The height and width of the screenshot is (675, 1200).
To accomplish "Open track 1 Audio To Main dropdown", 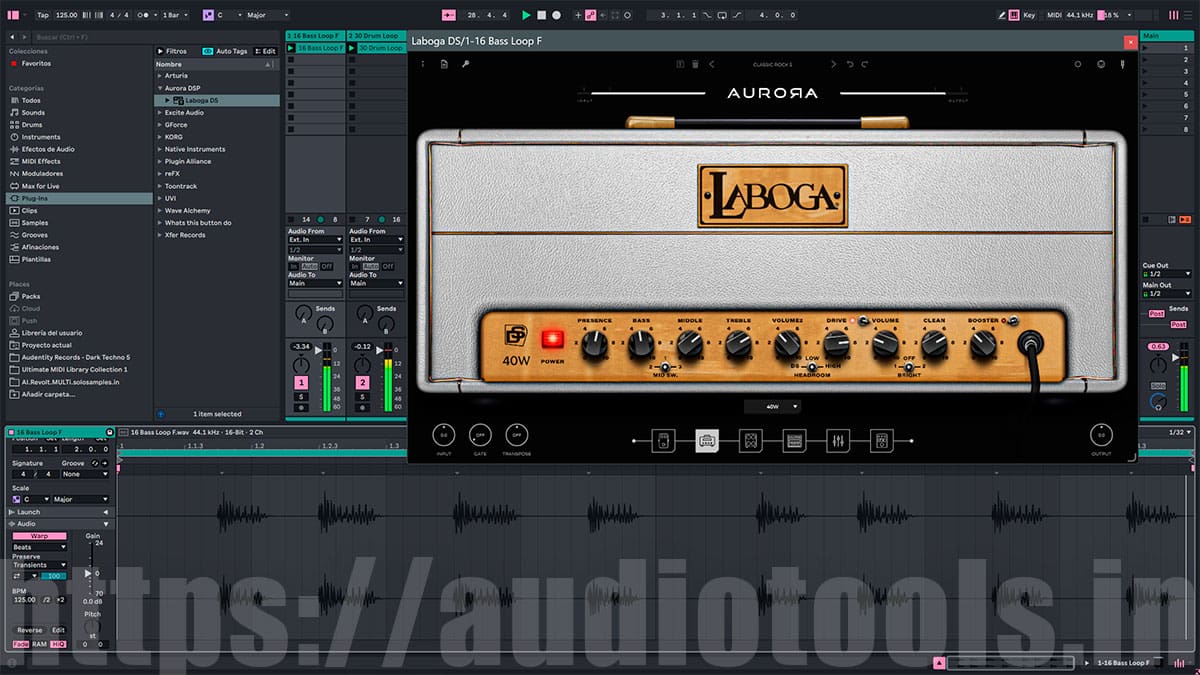I will (315, 283).
